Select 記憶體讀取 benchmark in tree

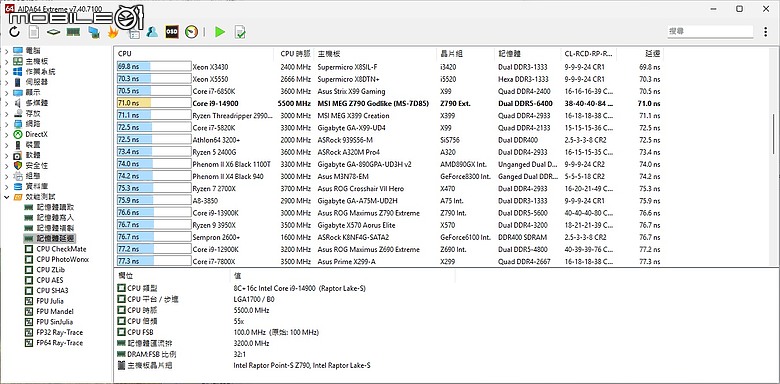[x=55, y=207]
